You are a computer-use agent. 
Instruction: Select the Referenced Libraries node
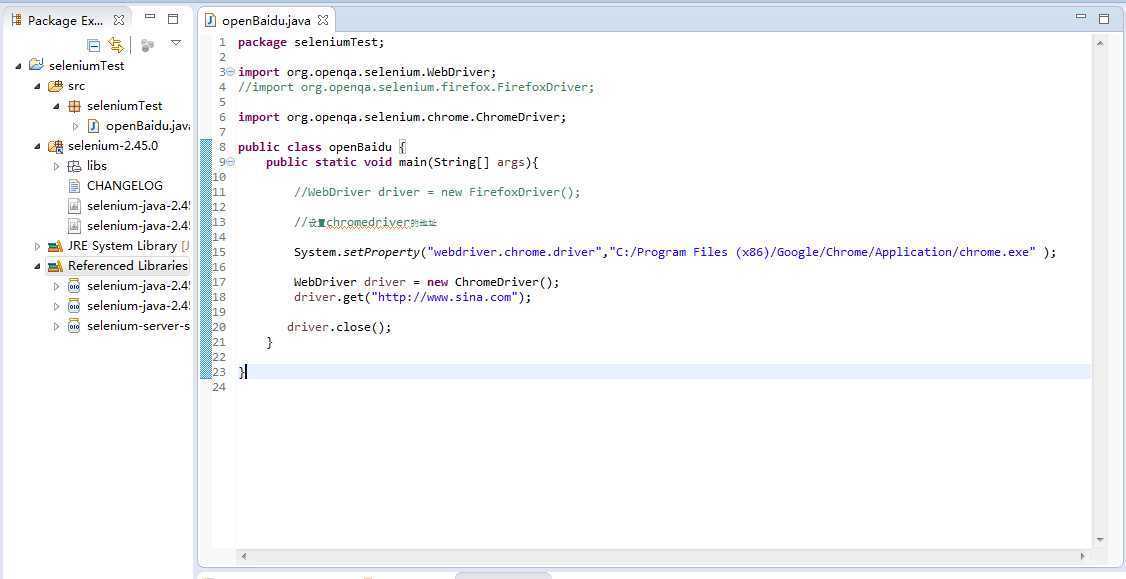point(128,266)
